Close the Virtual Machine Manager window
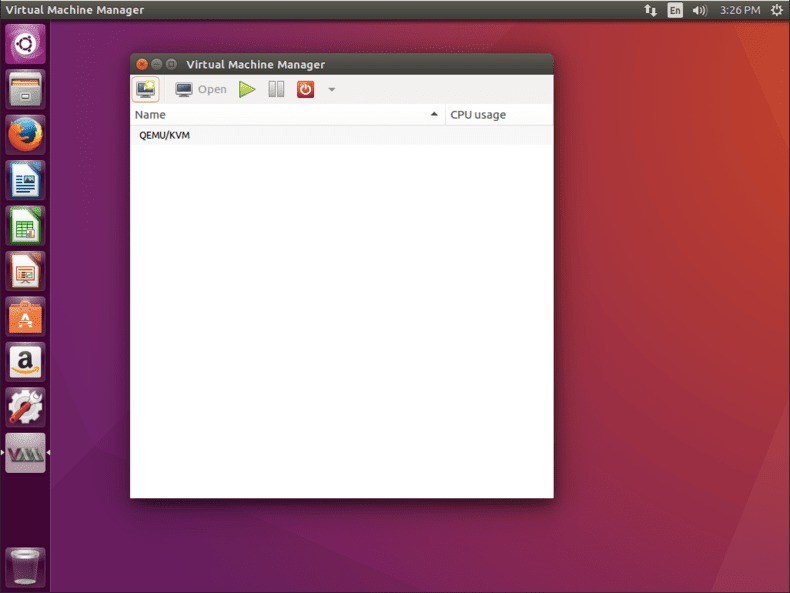Viewport: 790px width, 593px height. point(142,64)
